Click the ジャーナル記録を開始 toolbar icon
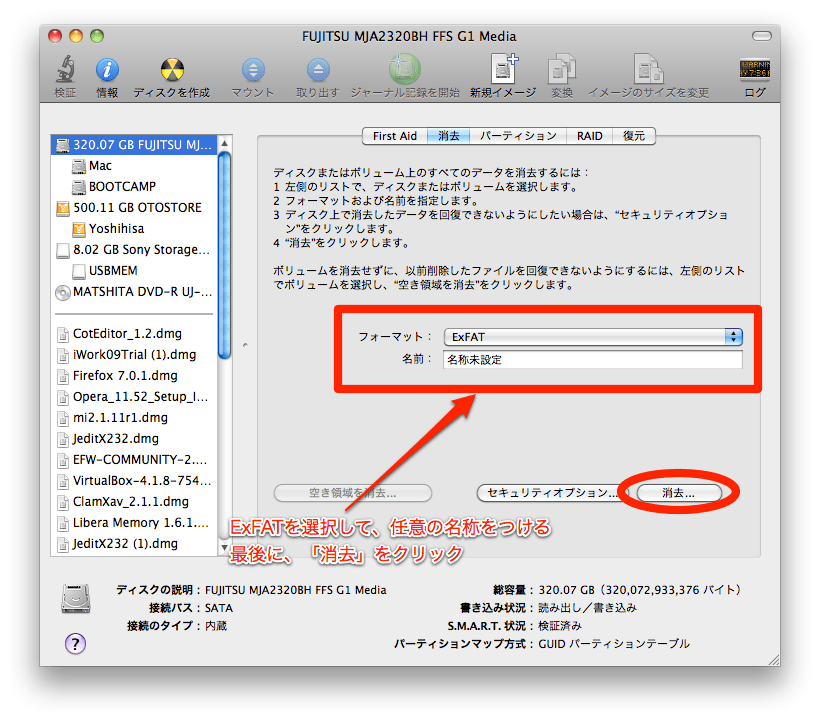Image resolution: width=820 pixels, height=721 pixels. coord(405,69)
